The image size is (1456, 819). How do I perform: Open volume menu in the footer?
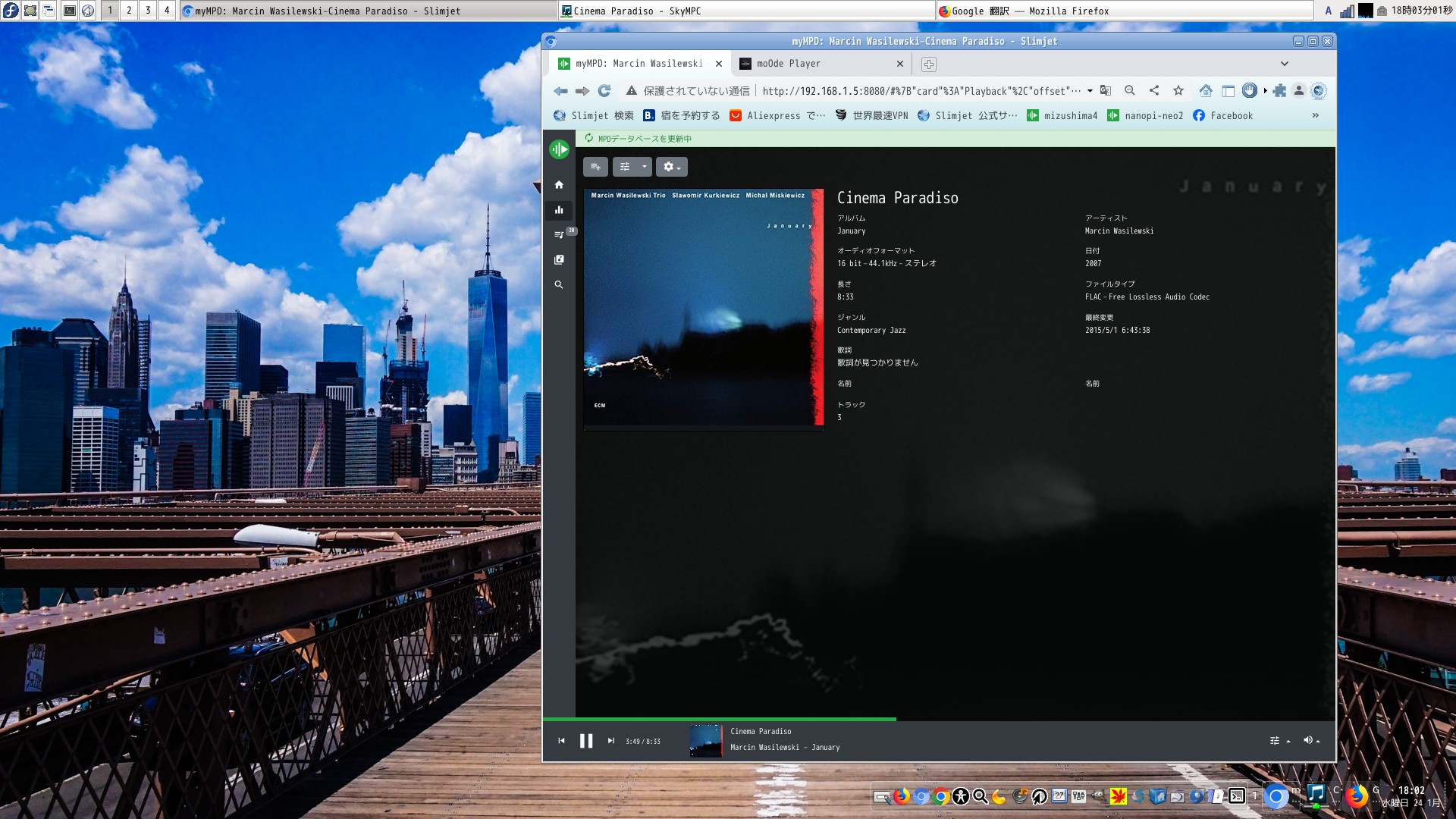(x=1311, y=741)
